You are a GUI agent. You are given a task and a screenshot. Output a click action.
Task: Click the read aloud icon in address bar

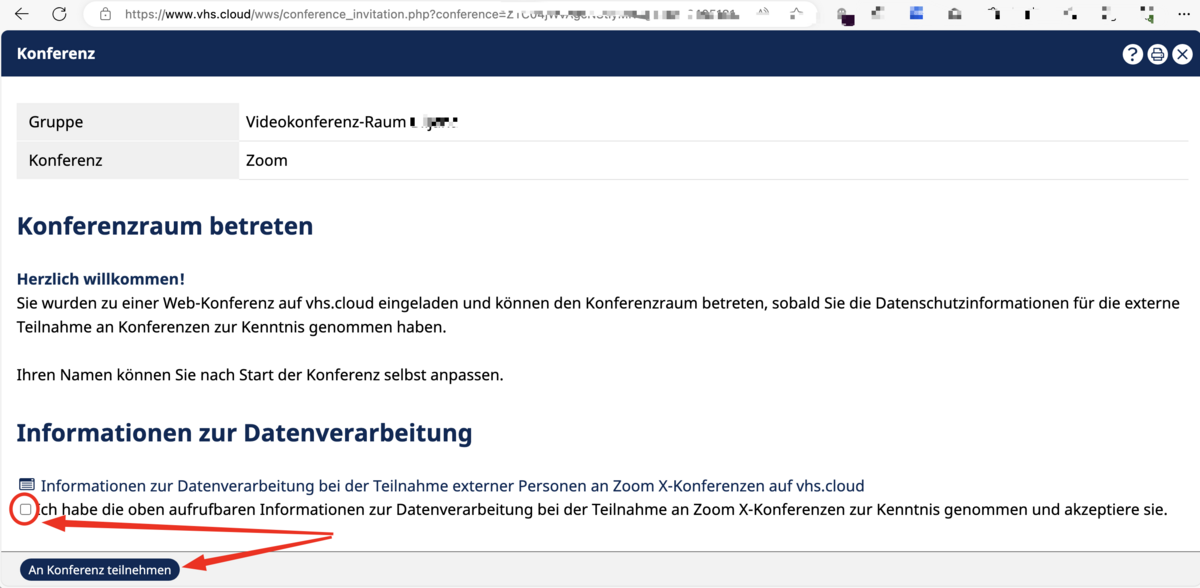[x=763, y=14]
